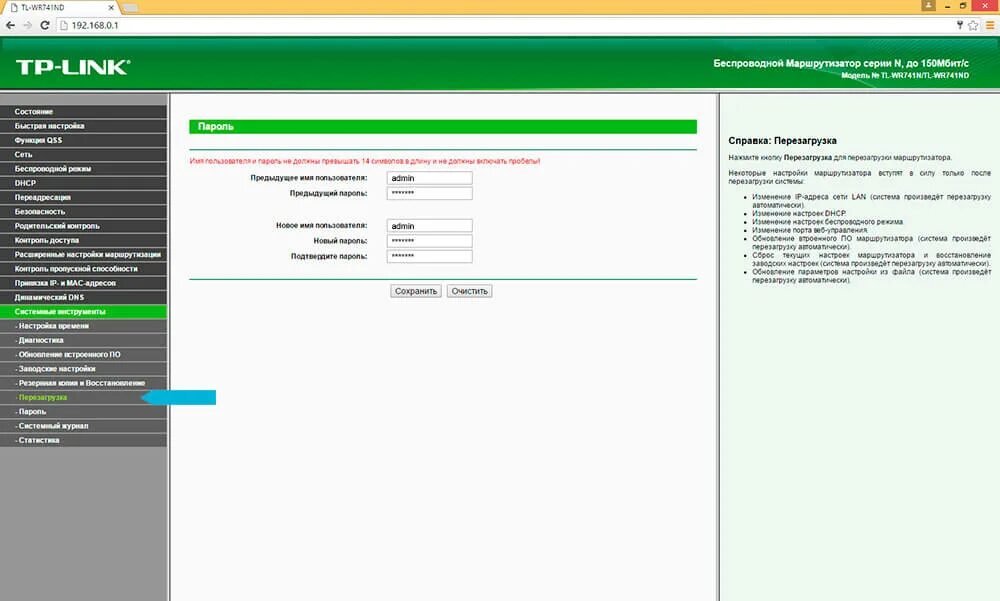Image resolution: width=1000 pixels, height=601 pixels.
Task: Click the Справка: Перезагрузка heading
Action: coord(783,140)
